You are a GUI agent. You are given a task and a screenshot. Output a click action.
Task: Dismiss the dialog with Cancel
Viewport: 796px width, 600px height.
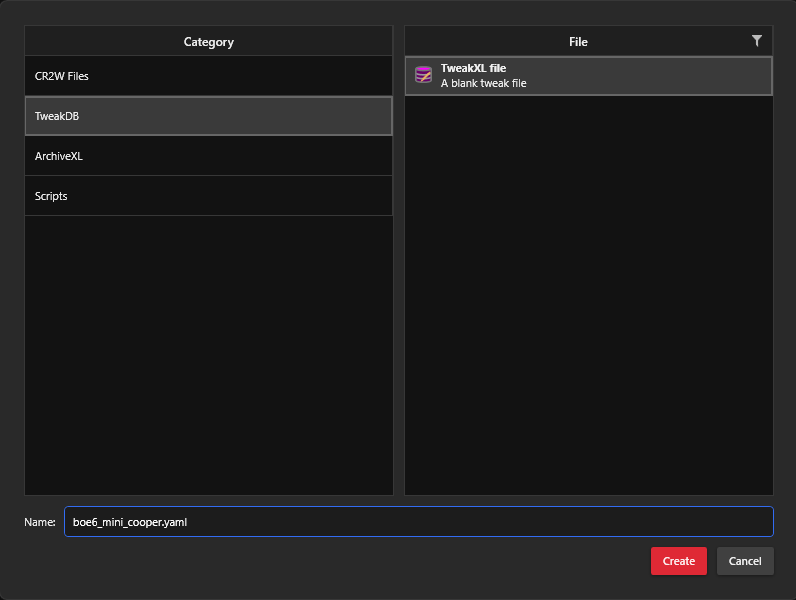[x=745, y=561]
